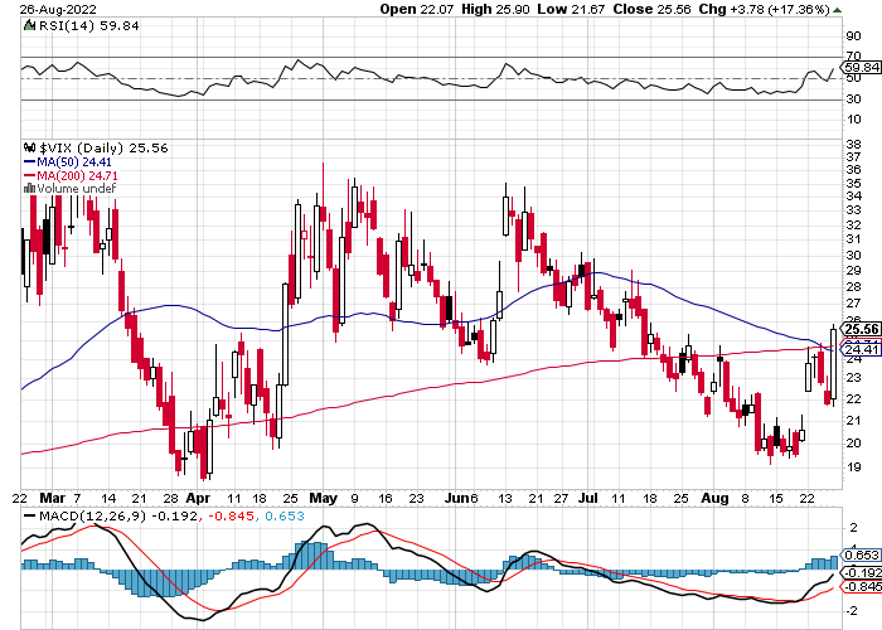Click the 0.653 MACD histogram value tag
This screenshot has height=630, width=882.
tap(860, 555)
